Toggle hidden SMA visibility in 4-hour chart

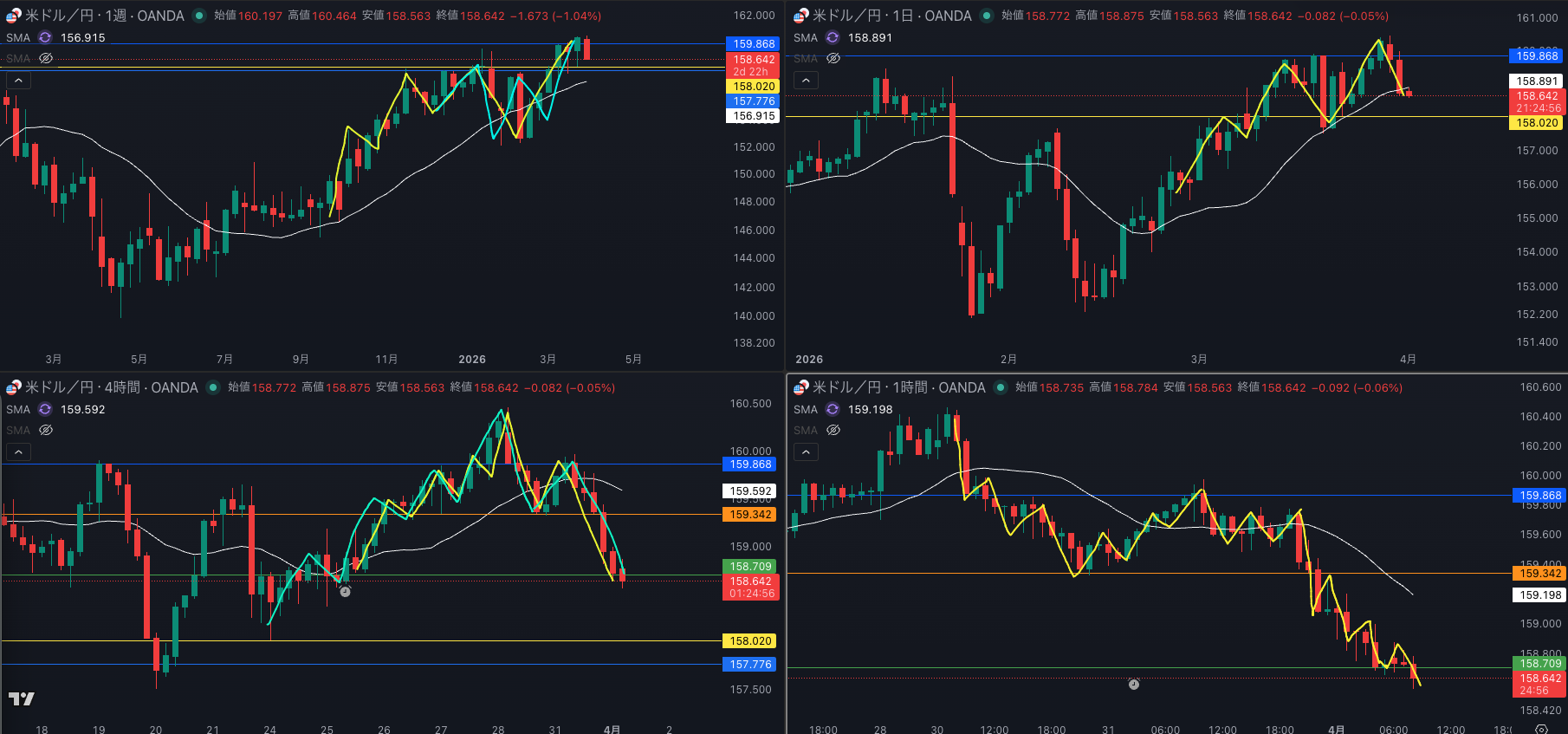(x=46, y=430)
